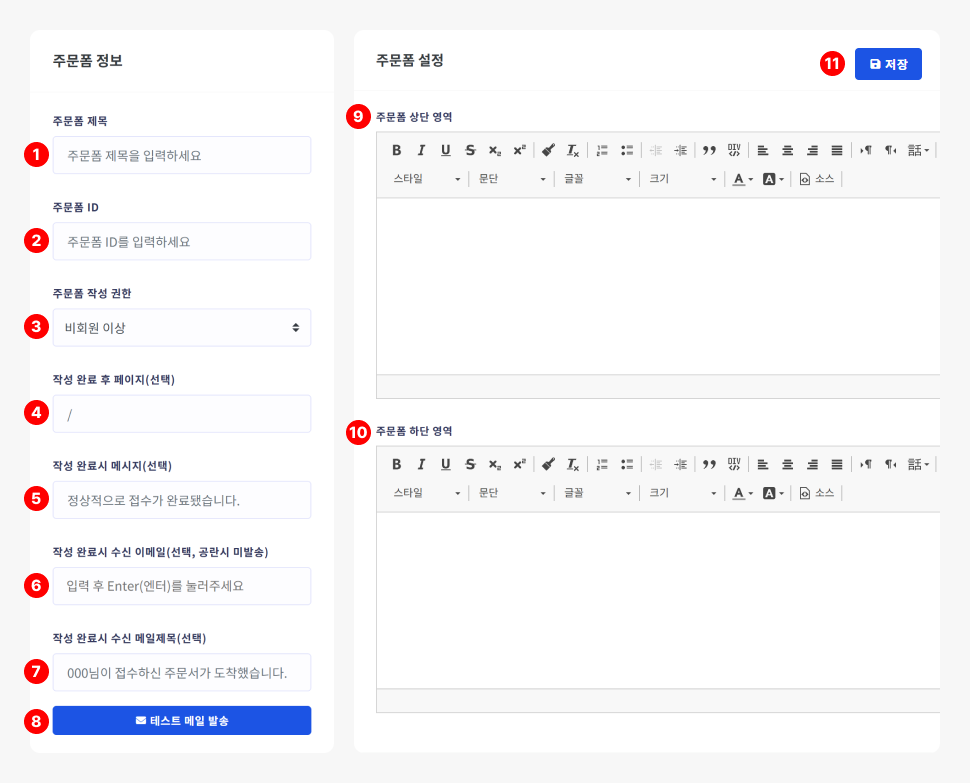This screenshot has height=783, width=970.
Task: Click 소스 source button in top area editor
Action: [x=816, y=179]
